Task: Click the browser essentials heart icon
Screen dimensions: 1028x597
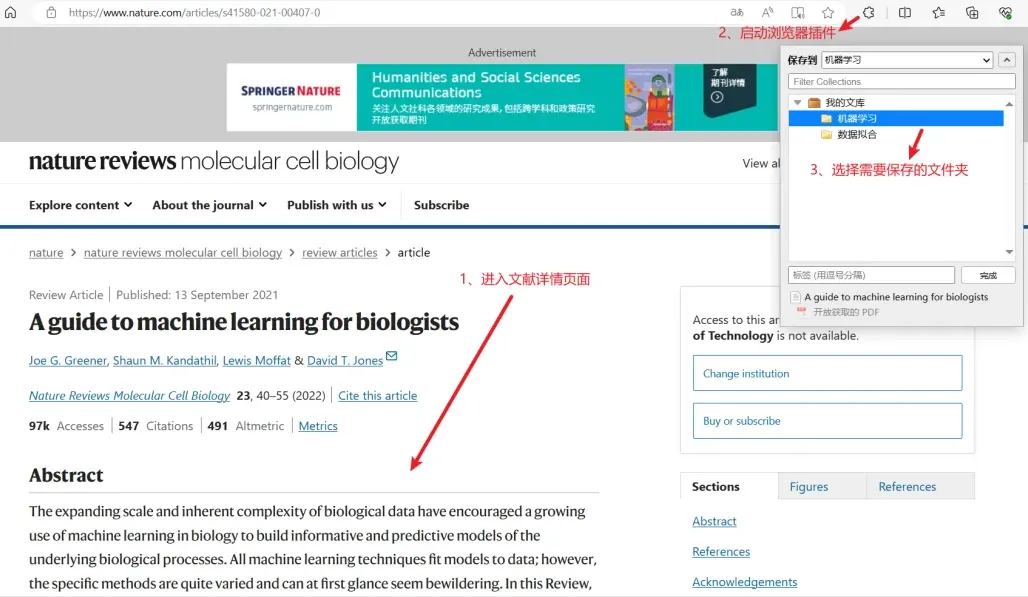Action: pos(1005,13)
